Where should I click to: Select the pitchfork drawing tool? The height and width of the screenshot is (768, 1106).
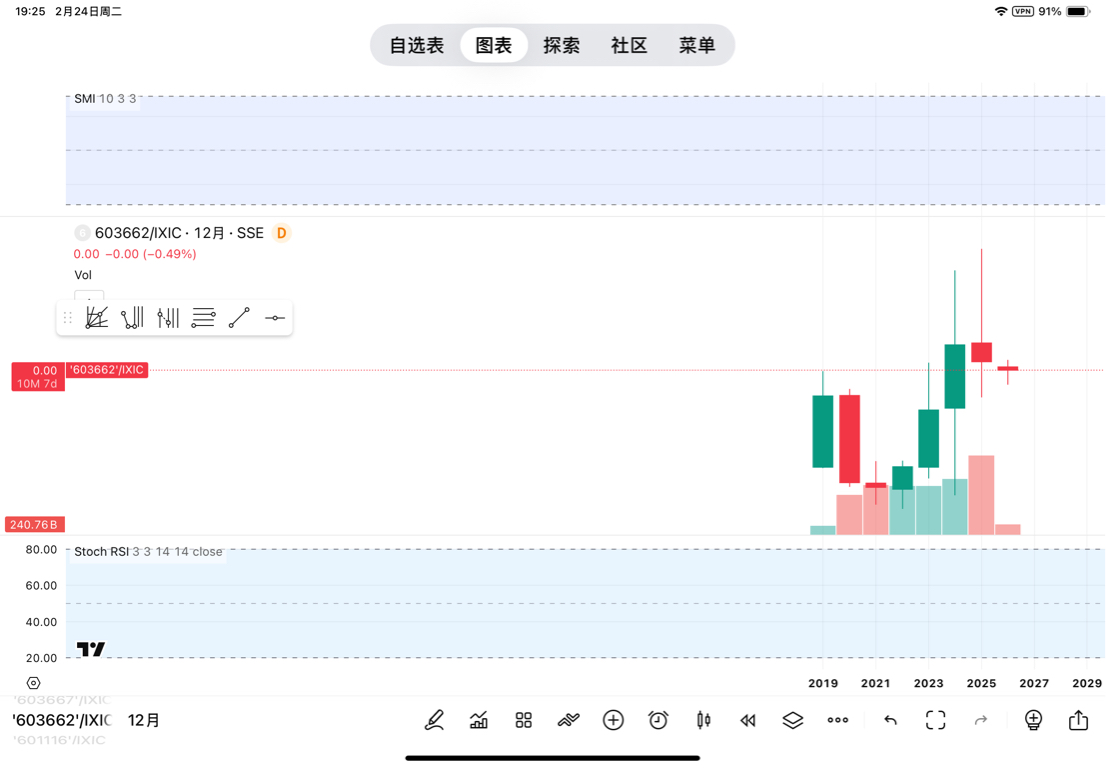click(132, 318)
